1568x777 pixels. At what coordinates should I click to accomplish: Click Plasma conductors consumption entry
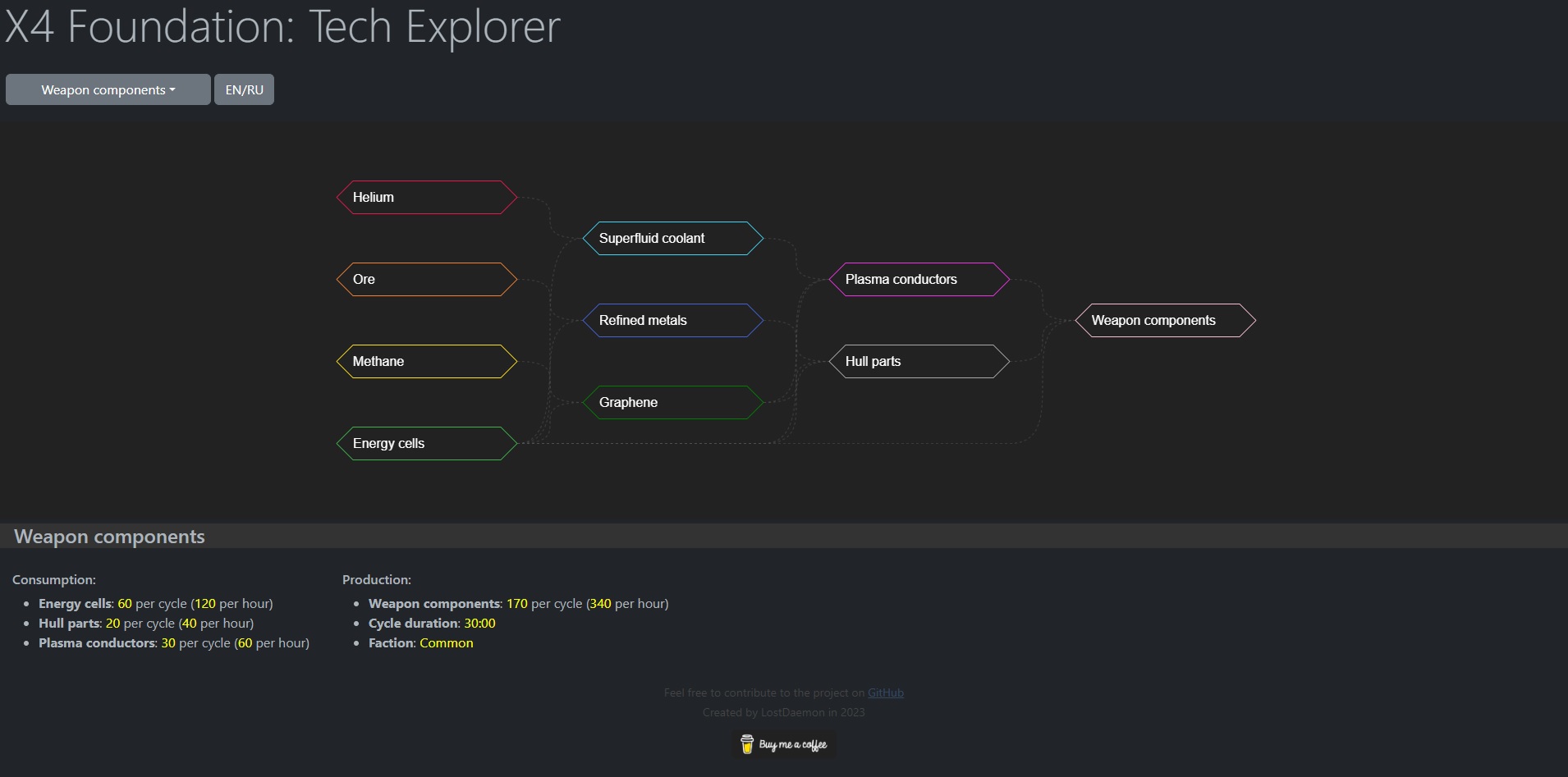point(174,642)
